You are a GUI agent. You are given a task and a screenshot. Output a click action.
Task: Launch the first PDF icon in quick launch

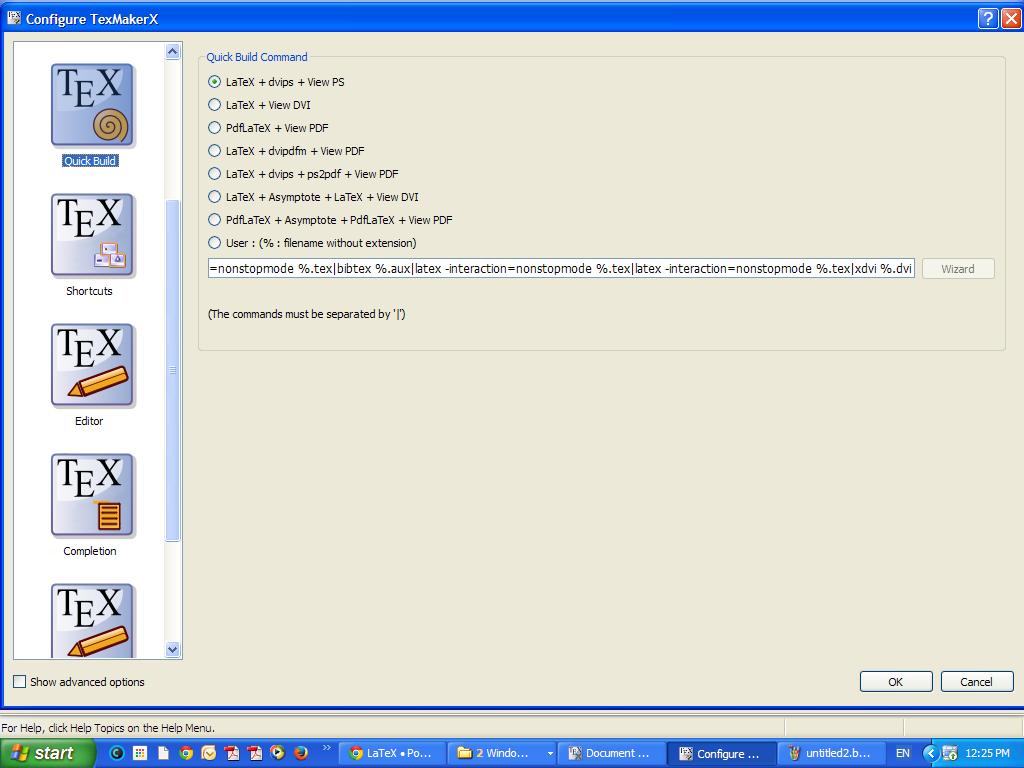(x=232, y=753)
